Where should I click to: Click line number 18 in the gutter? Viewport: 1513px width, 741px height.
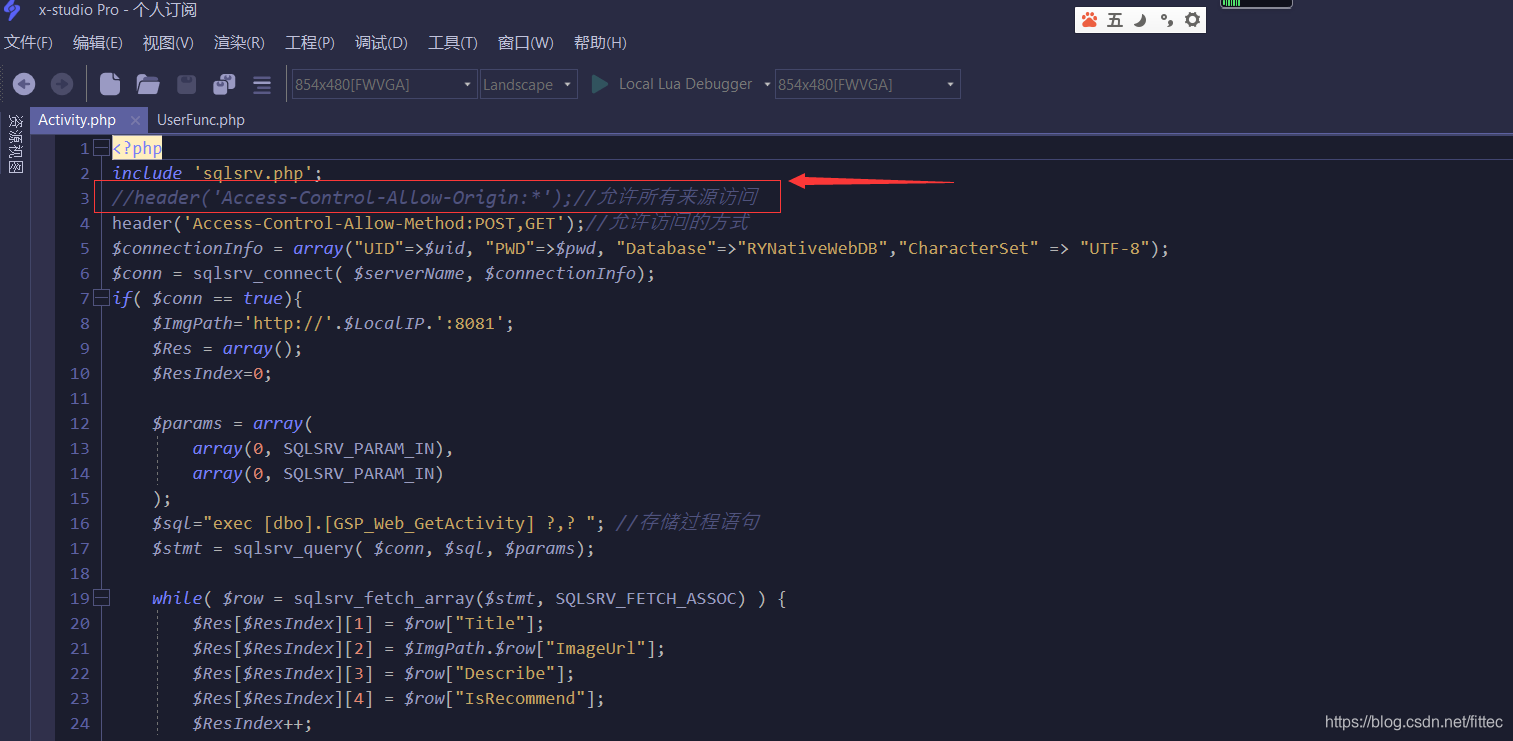[80, 573]
